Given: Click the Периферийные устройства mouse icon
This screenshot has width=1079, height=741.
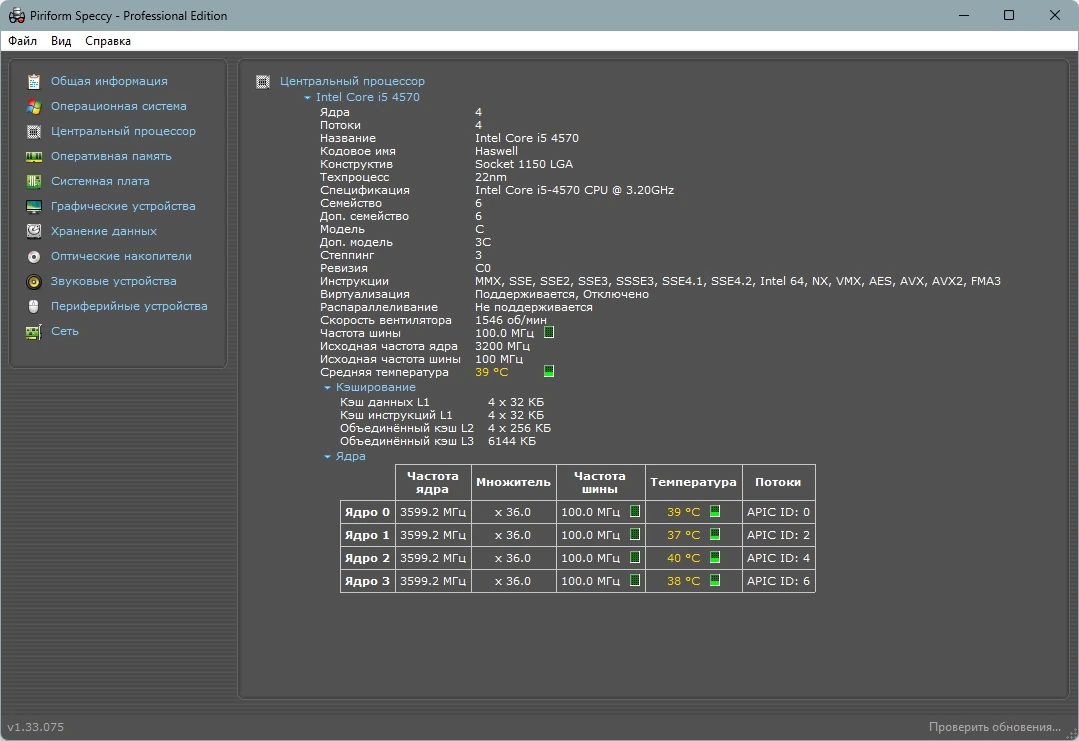Looking at the screenshot, I should coord(34,306).
